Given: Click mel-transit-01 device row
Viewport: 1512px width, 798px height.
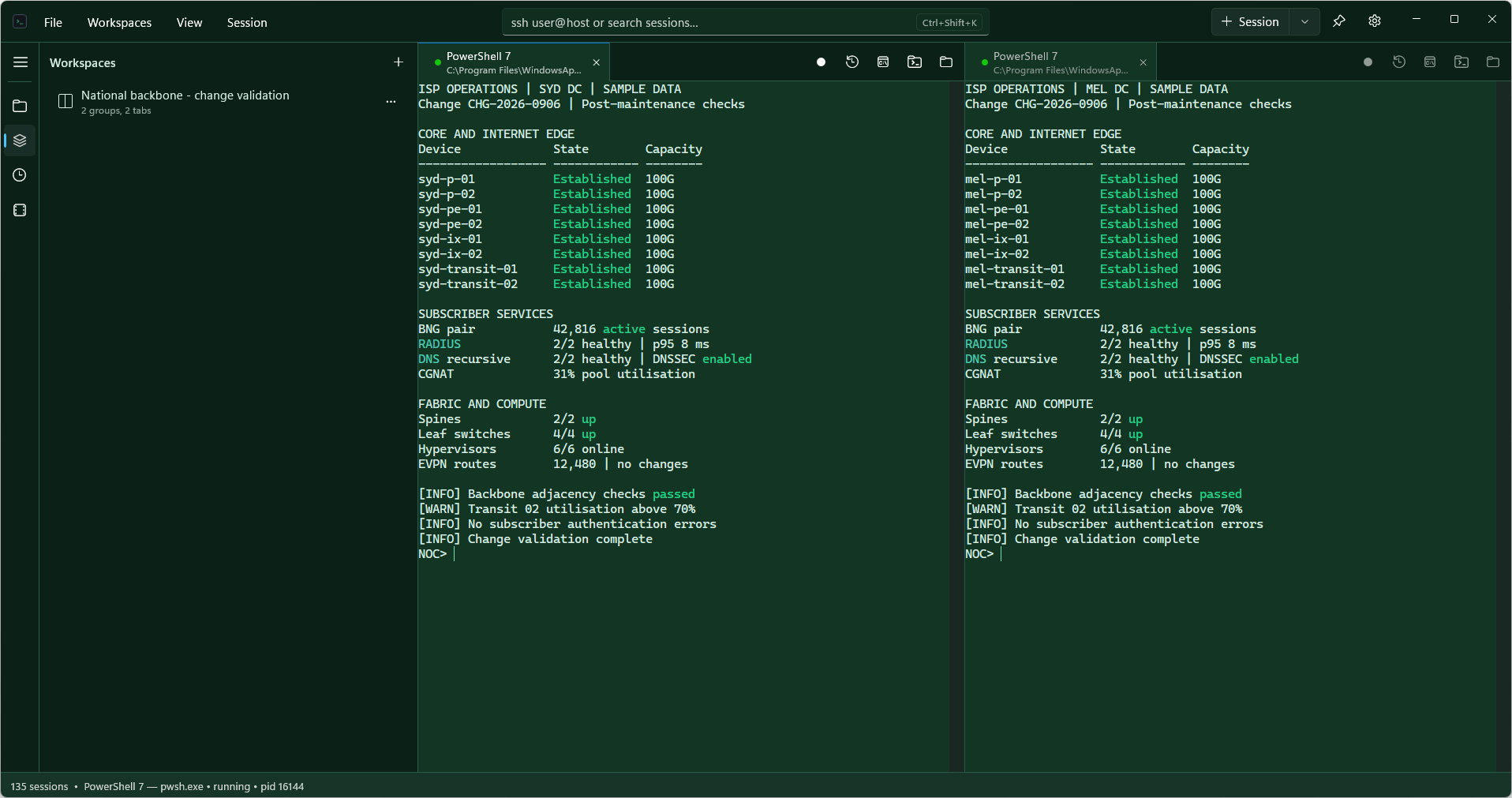Looking at the screenshot, I should tap(1093, 269).
